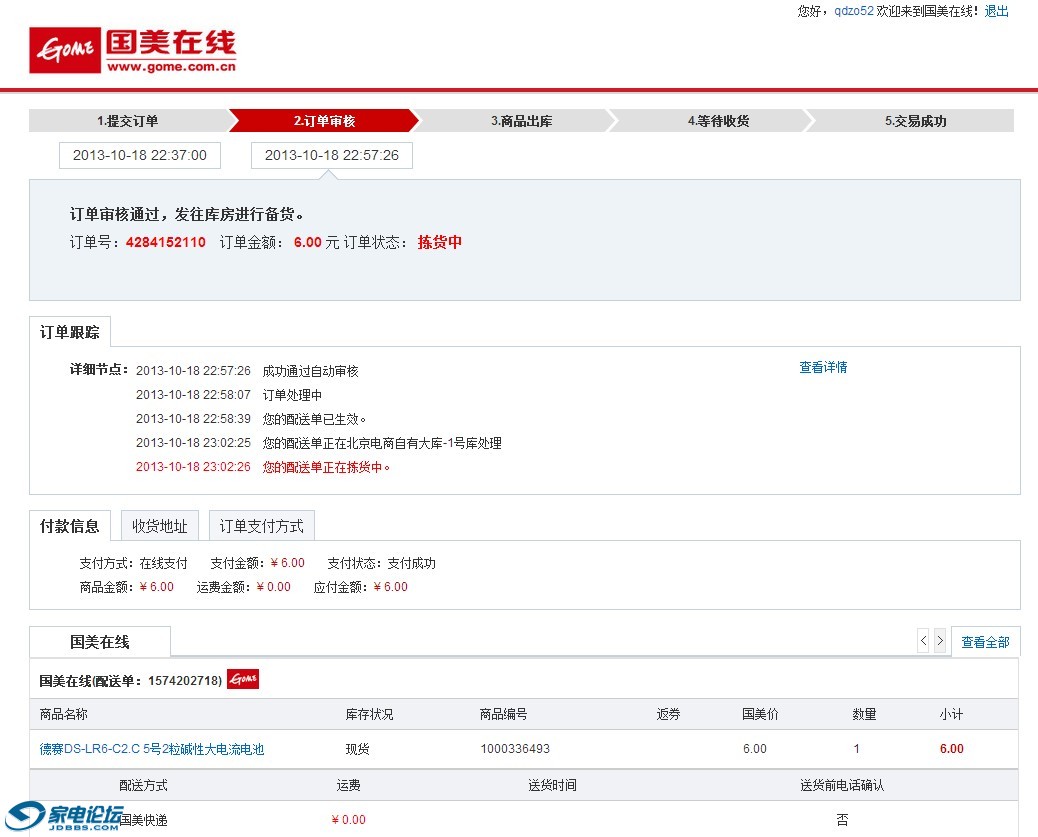Click order status 拣货中
Image resolution: width=1038 pixels, height=837 pixels.
click(x=440, y=242)
